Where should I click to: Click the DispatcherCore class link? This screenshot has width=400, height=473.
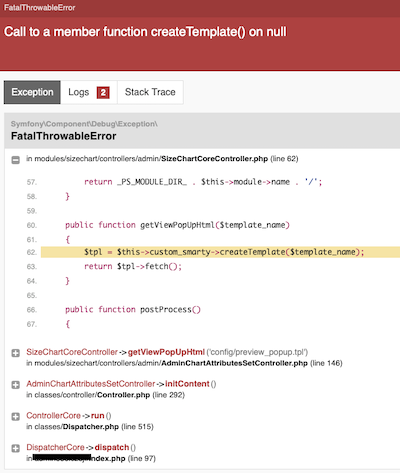(x=55, y=447)
